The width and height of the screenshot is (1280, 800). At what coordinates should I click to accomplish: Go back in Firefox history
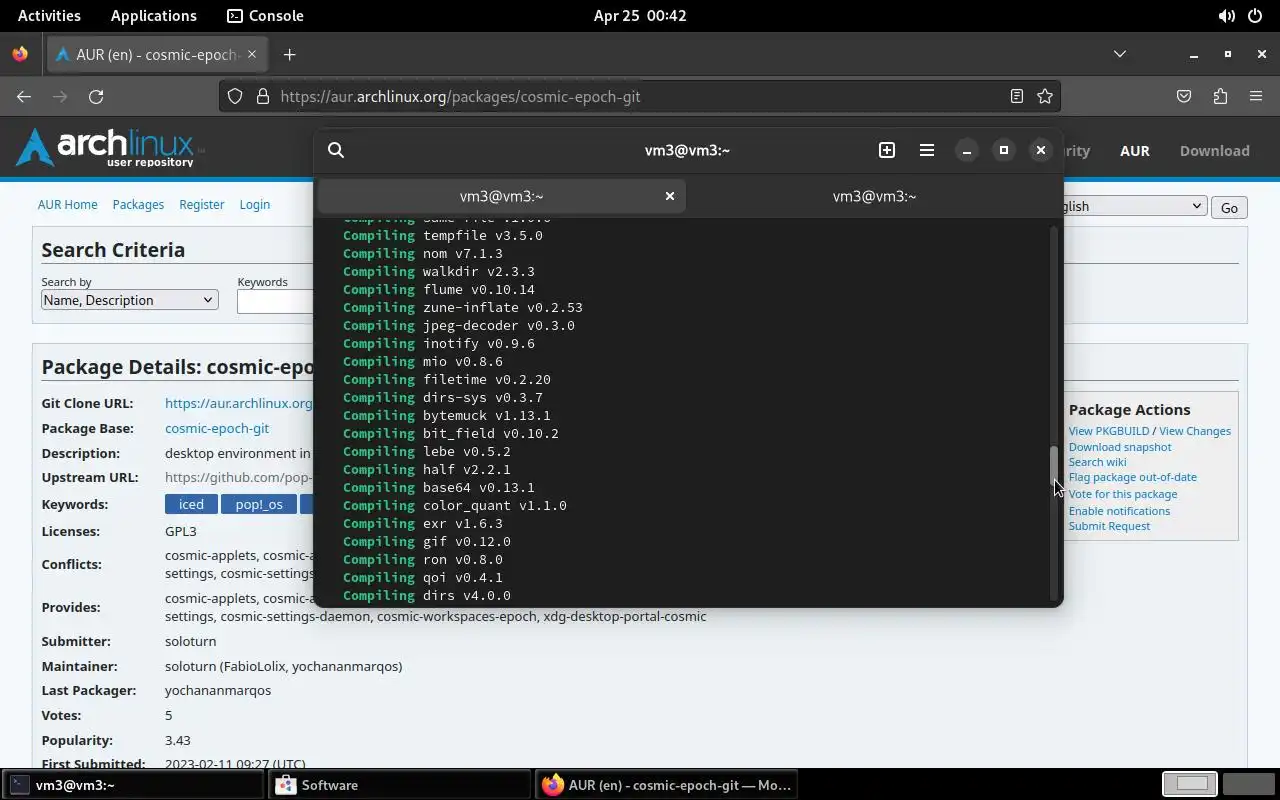24,96
